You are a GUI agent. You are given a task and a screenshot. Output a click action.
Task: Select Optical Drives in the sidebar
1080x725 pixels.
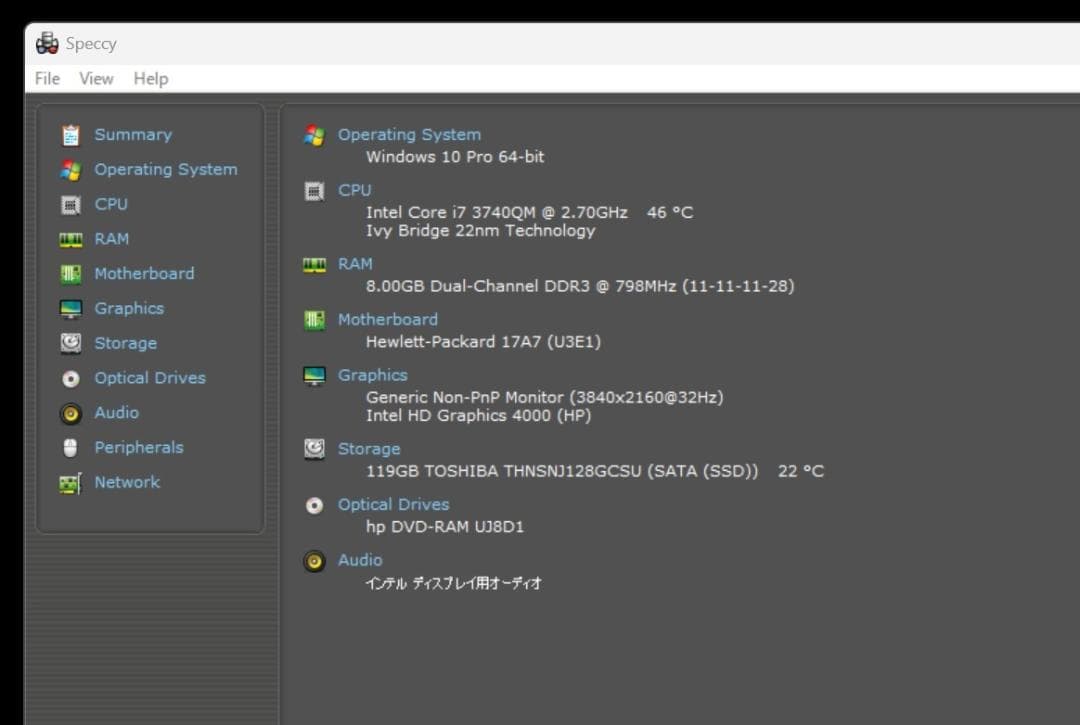pyautogui.click(x=149, y=377)
